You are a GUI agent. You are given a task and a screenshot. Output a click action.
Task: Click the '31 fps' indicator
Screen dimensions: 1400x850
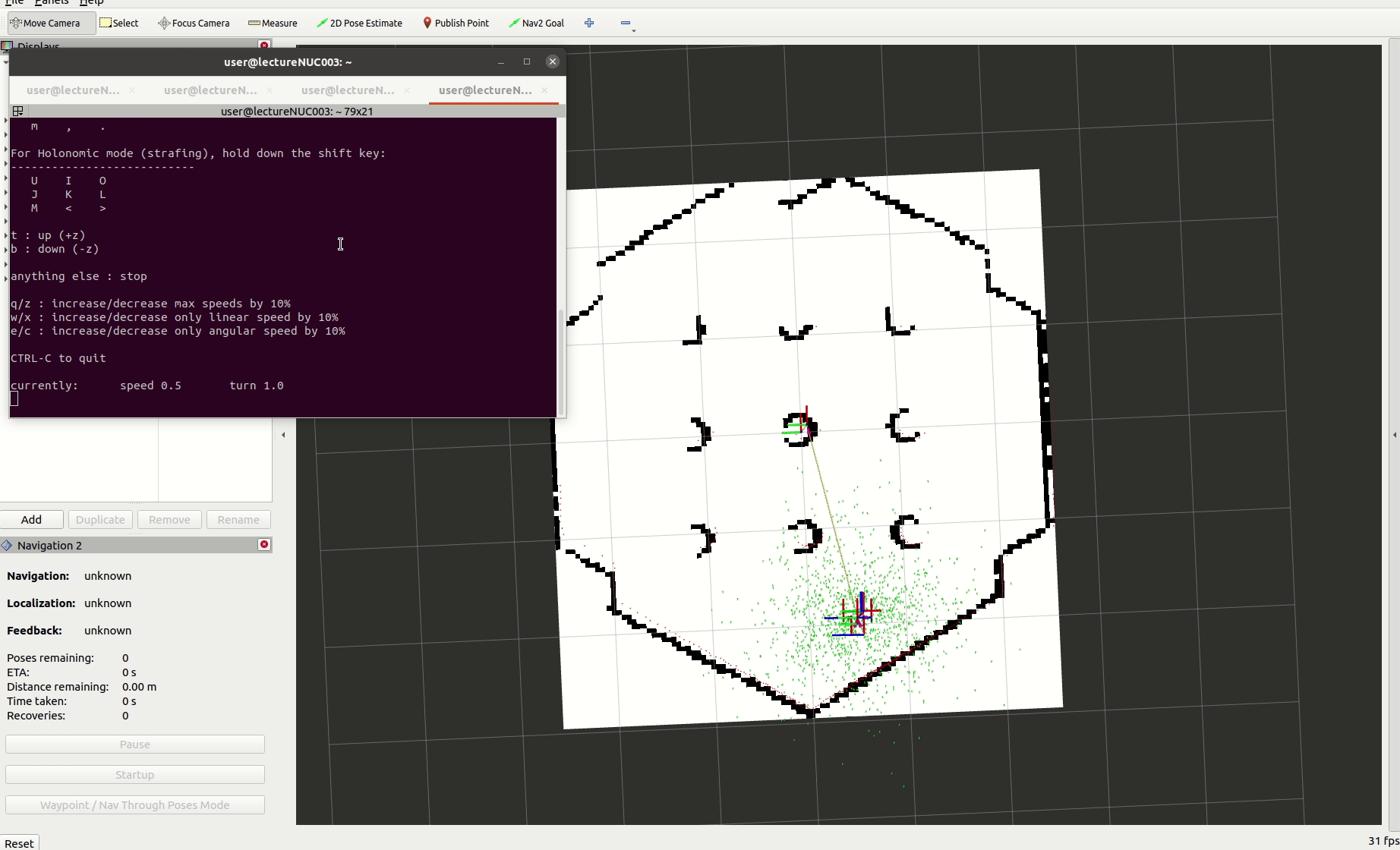pyautogui.click(x=1383, y=841)
